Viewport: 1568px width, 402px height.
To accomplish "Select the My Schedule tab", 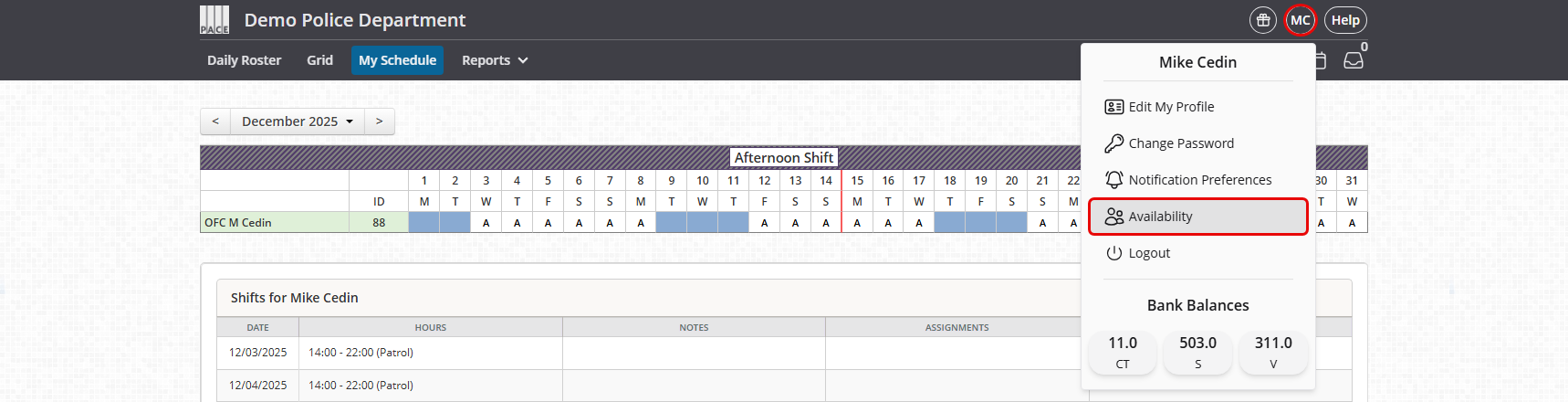I will 397,60.
